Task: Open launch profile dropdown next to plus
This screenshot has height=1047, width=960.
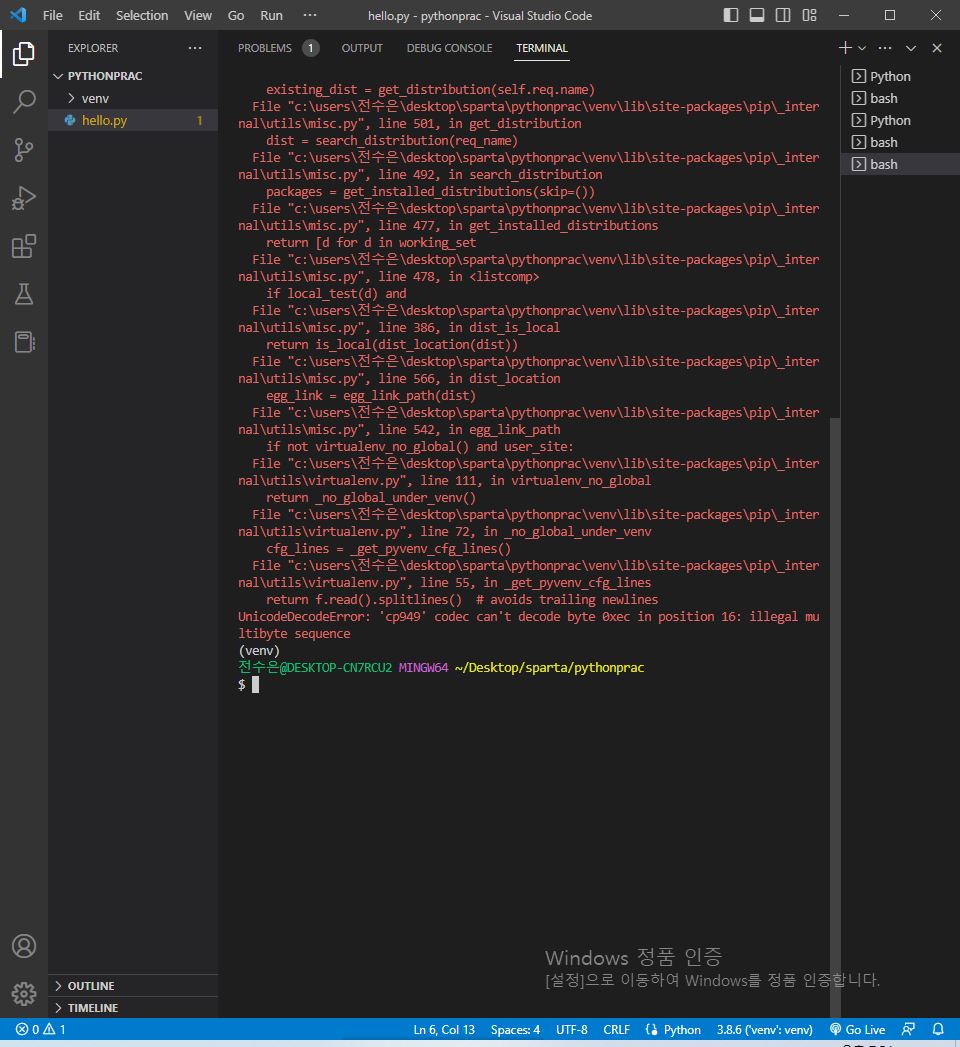Action: (862, 48)
